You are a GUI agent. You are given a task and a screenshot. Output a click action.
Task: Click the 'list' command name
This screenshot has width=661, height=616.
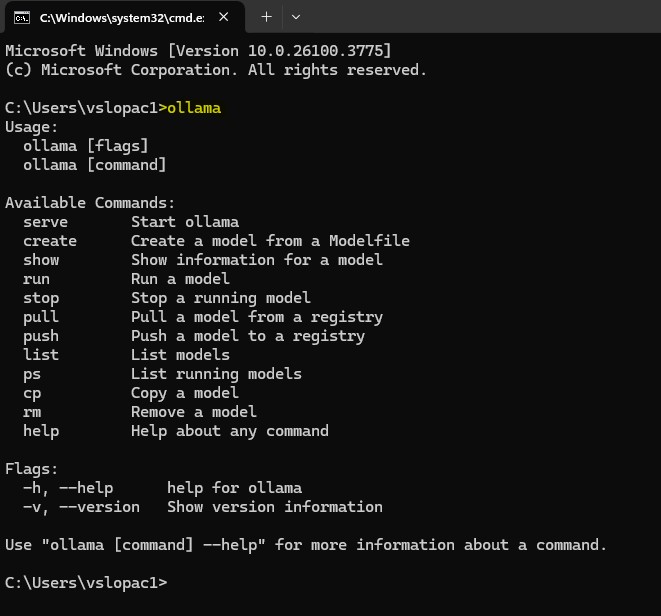[41, 355]
